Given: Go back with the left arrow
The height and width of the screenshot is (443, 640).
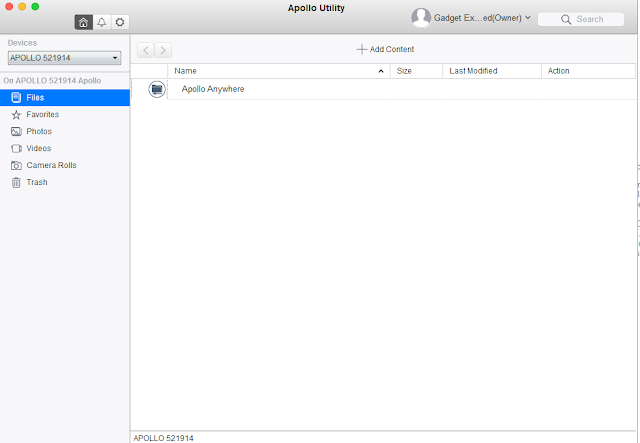Looking at the screenshot, I should (x=146, y=50).
